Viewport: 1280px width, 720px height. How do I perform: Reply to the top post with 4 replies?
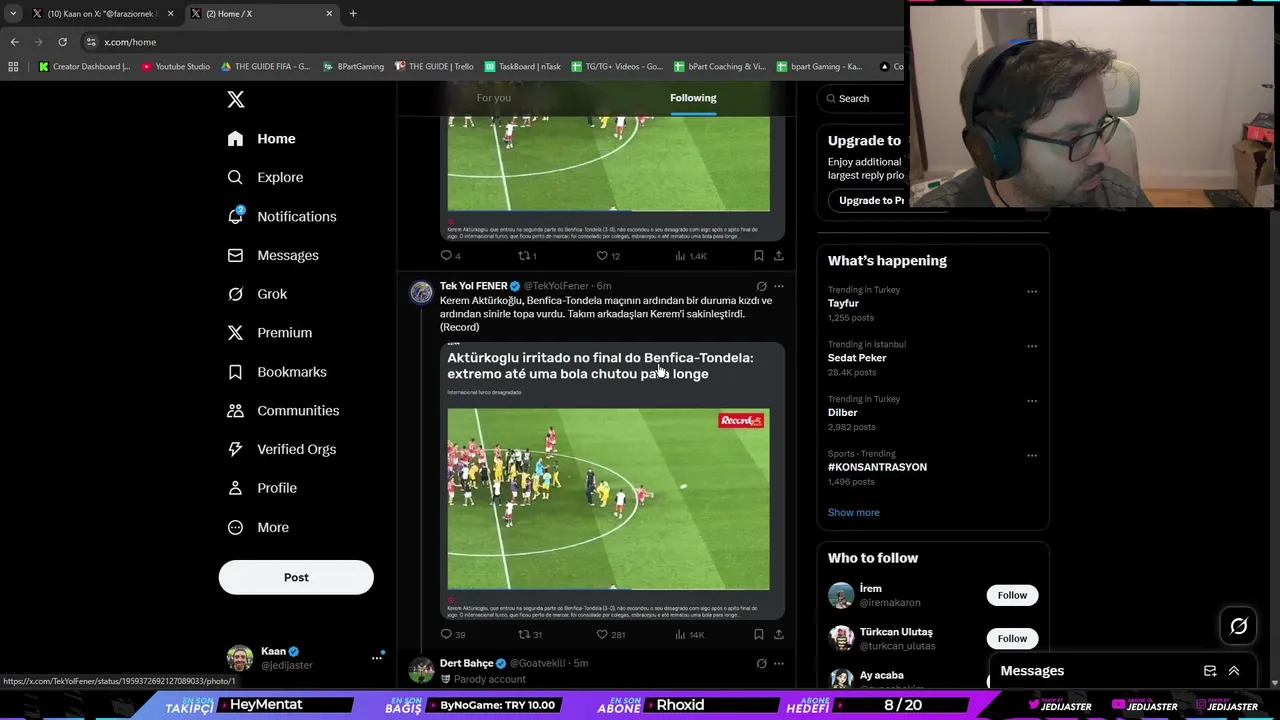pos(451,256)
